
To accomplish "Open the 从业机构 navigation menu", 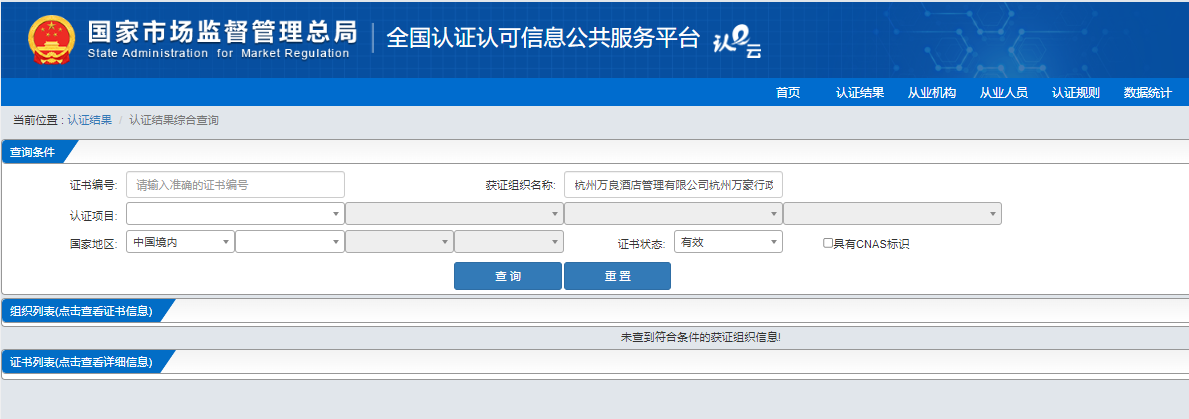I will 932,92.
